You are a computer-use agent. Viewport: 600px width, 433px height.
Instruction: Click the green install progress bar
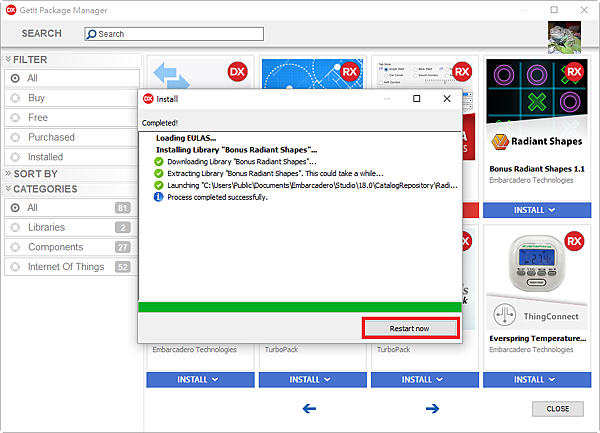click(x=300, y=307)
